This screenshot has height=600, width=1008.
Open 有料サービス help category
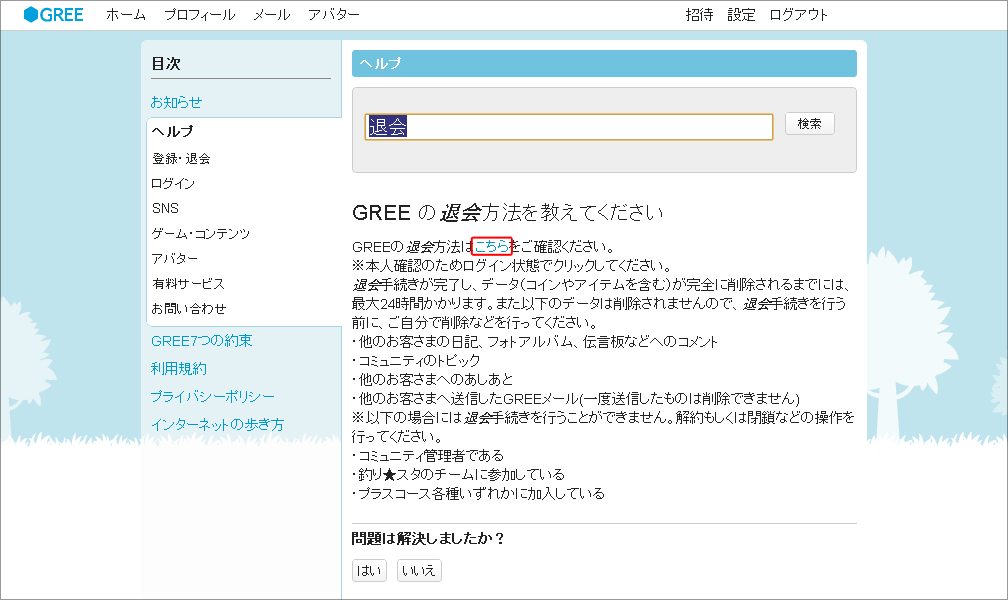click(188, 284)
